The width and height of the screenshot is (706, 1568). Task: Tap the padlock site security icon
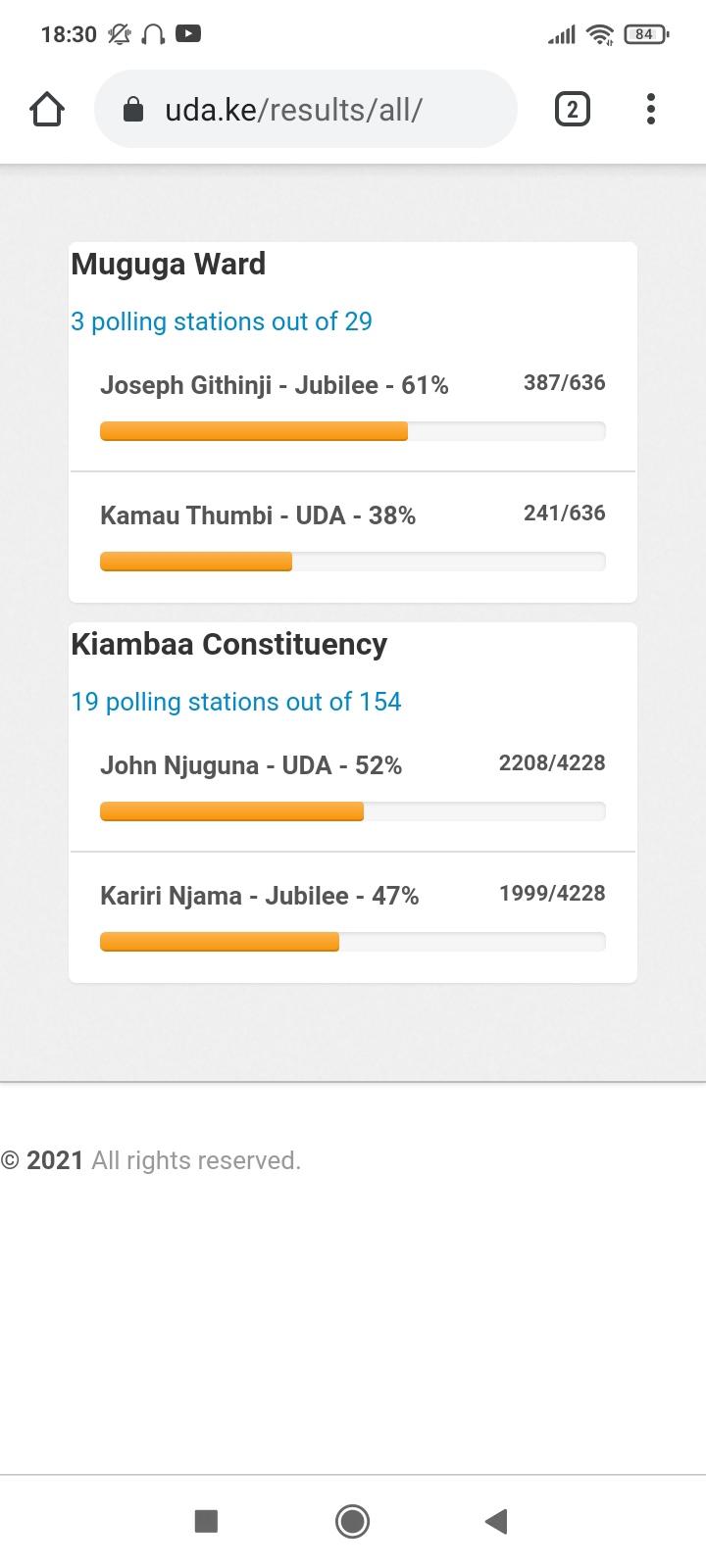(x=133, y=110)
